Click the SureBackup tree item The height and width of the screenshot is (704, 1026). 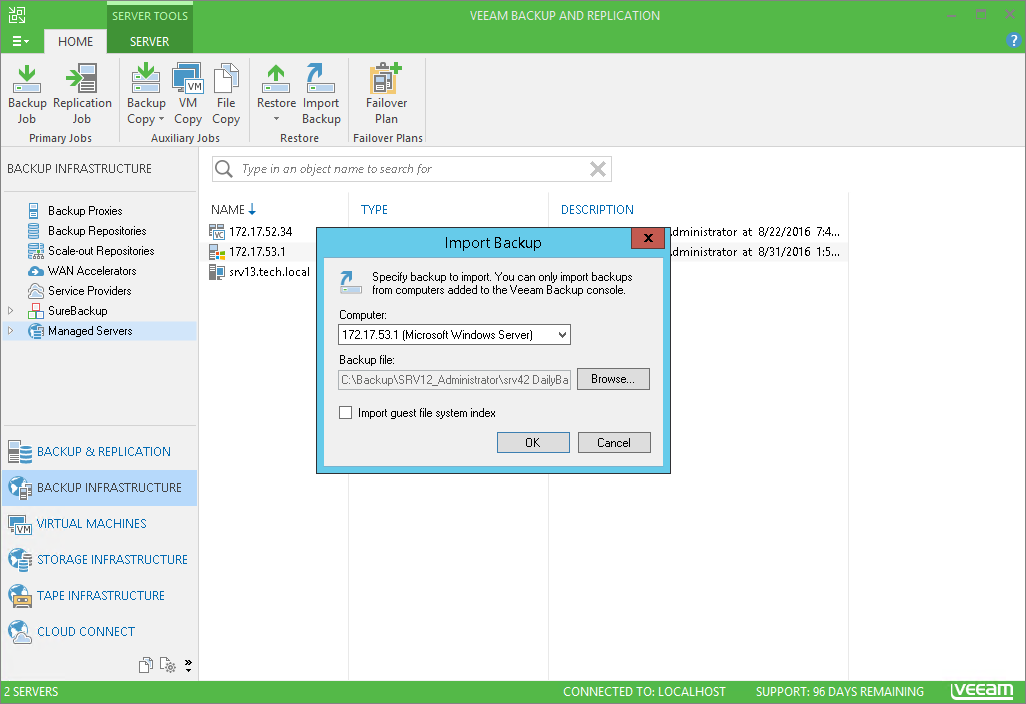click(x=77, y=311)
